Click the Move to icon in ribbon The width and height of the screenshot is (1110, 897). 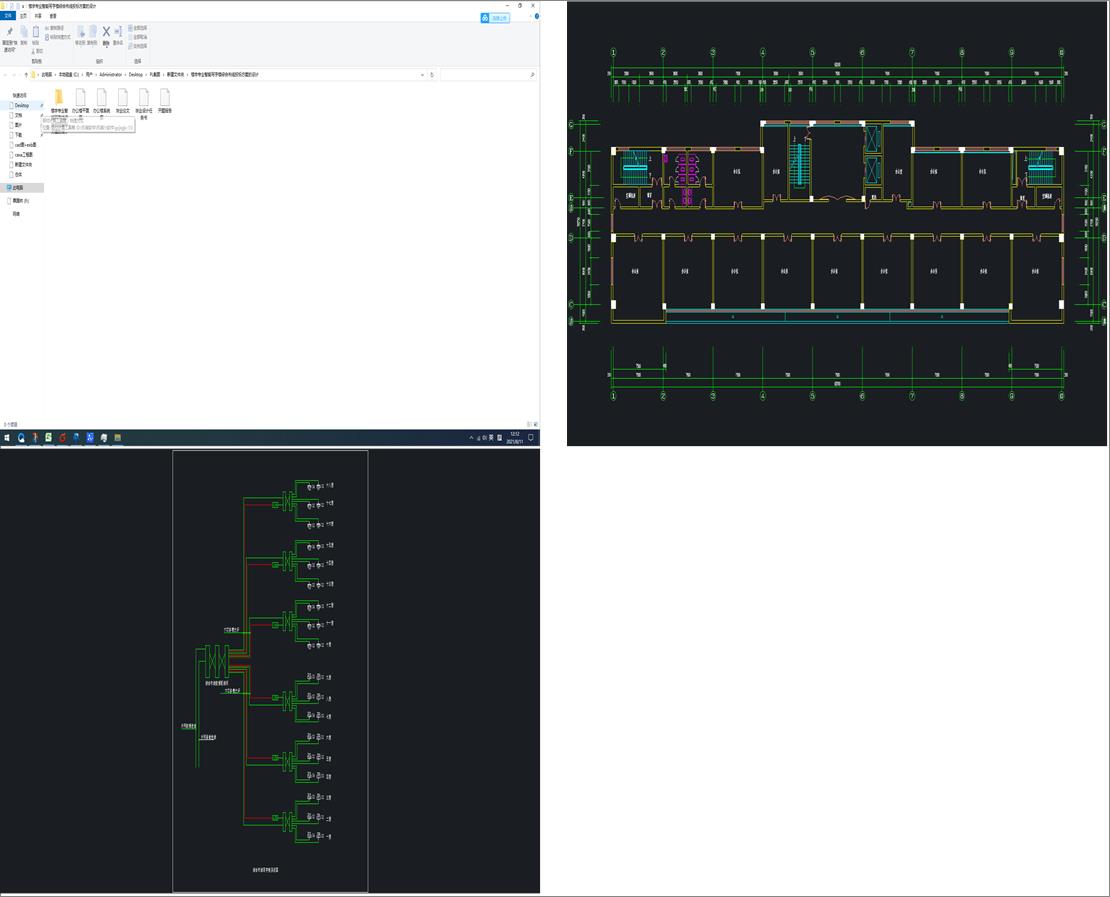click(x=81, y=33)
